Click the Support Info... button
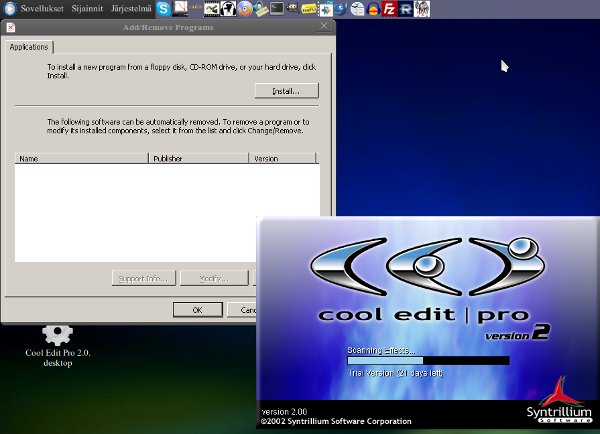Screen dimensions: 600x434 click(143, 278)
